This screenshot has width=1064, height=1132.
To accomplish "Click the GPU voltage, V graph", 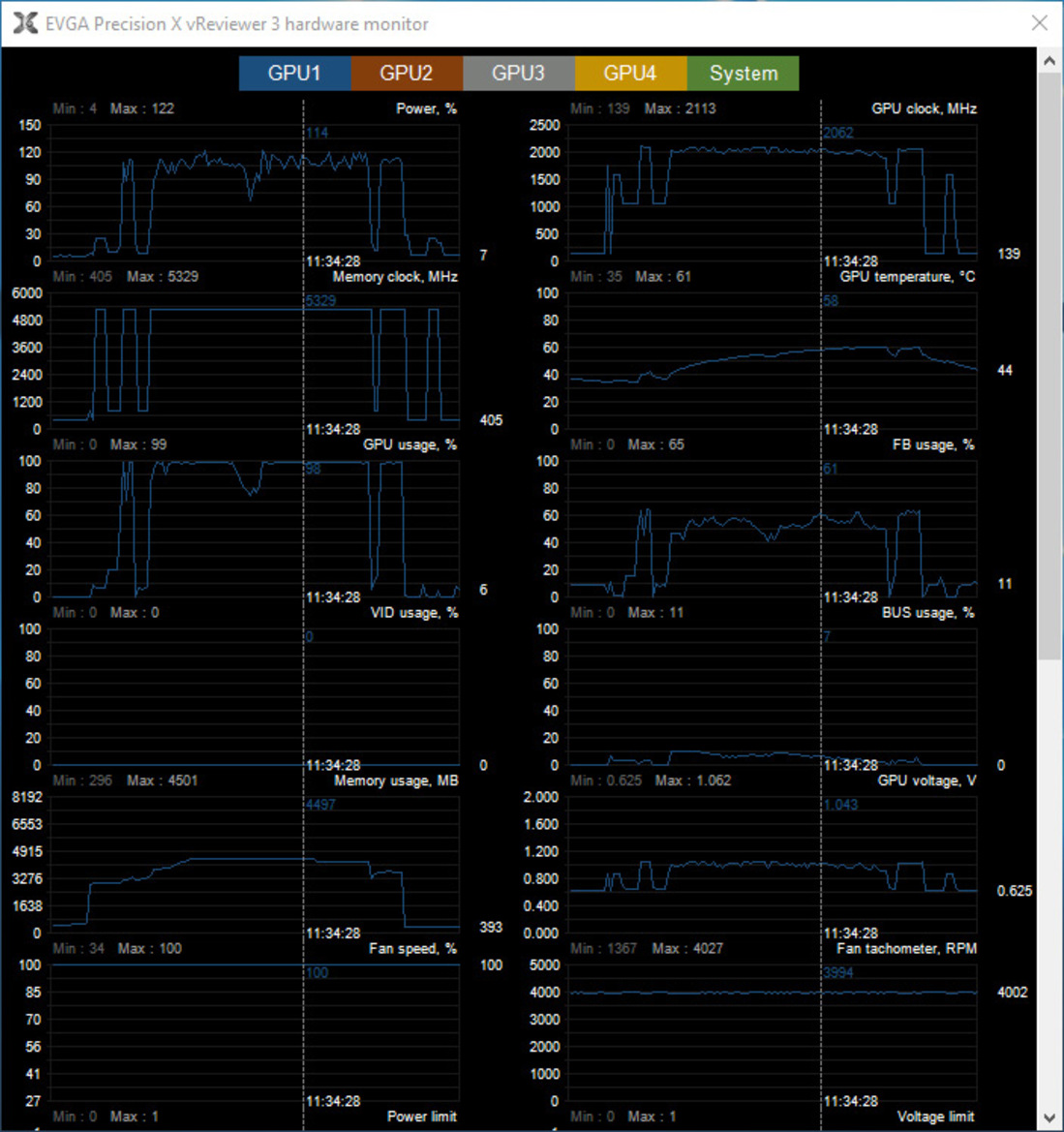I will click(x=773, y=865).
